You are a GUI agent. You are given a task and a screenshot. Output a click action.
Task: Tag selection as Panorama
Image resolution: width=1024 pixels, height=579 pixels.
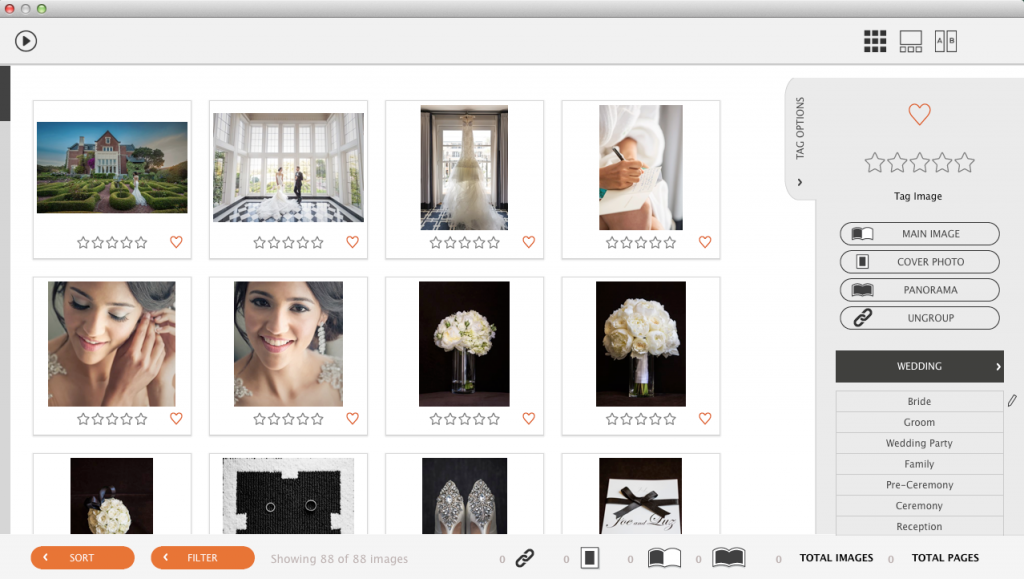click(x=920, y=290)
